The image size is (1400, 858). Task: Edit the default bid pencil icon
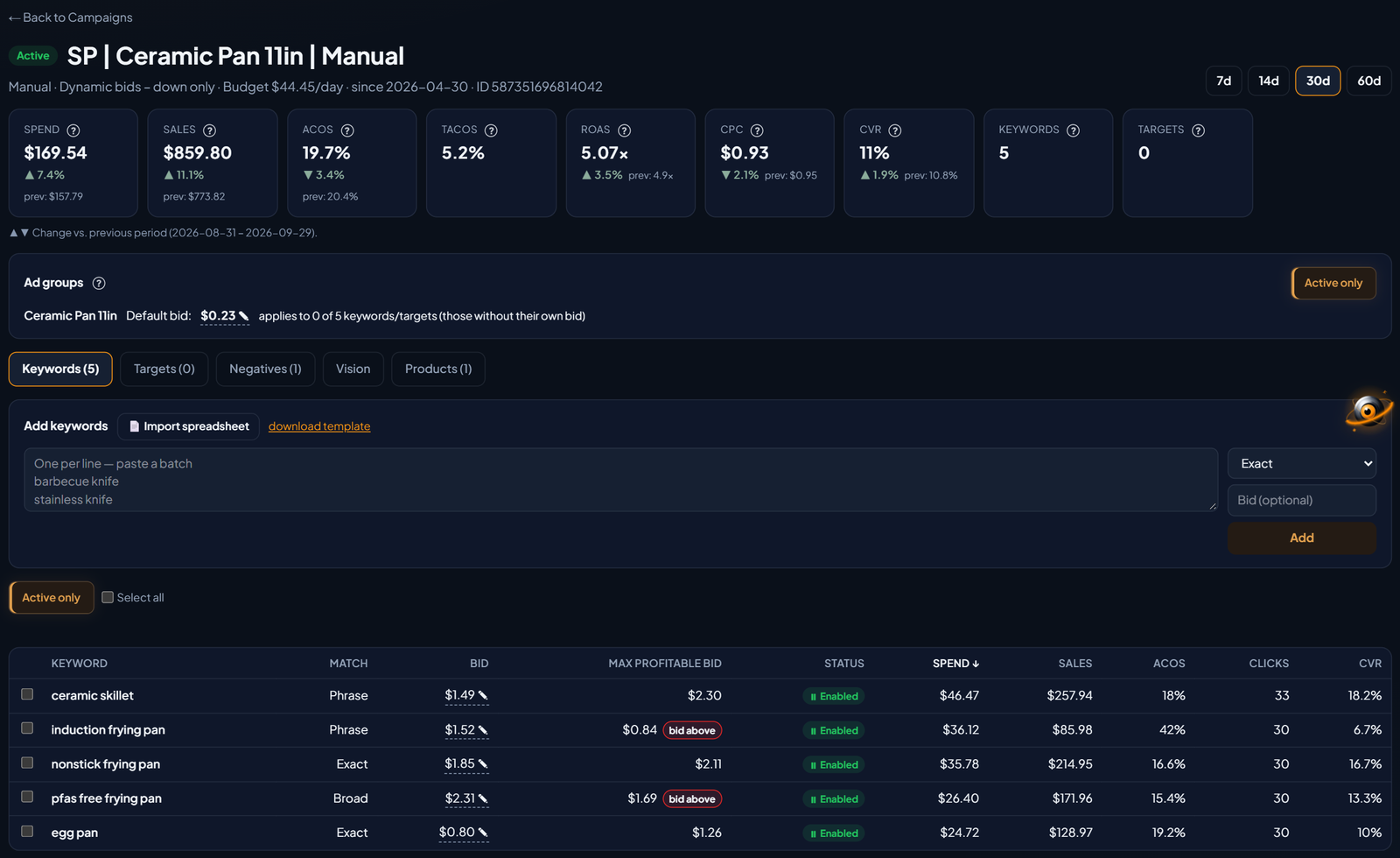(244, 316)
